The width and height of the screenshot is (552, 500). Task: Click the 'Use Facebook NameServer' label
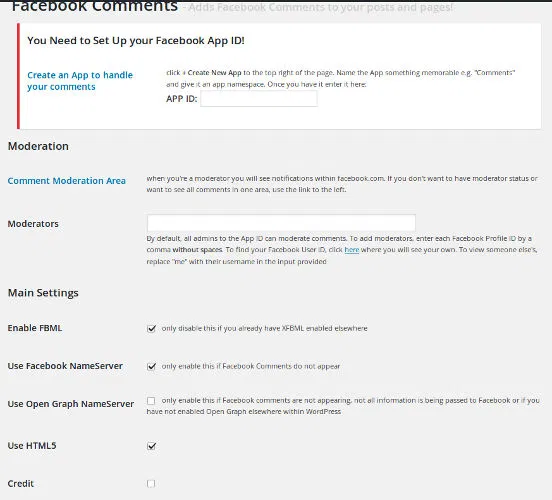click(x=65, y=366)
